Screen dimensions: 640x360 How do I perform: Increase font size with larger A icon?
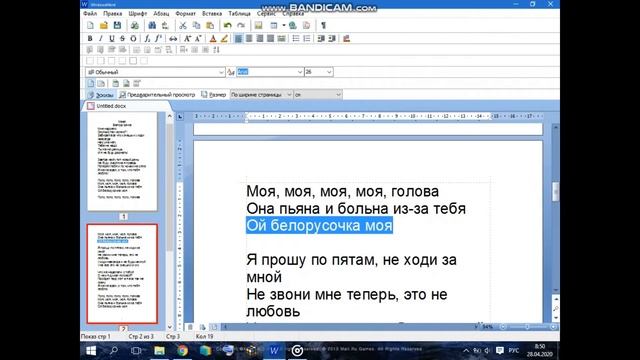click(x=187, y=39)
